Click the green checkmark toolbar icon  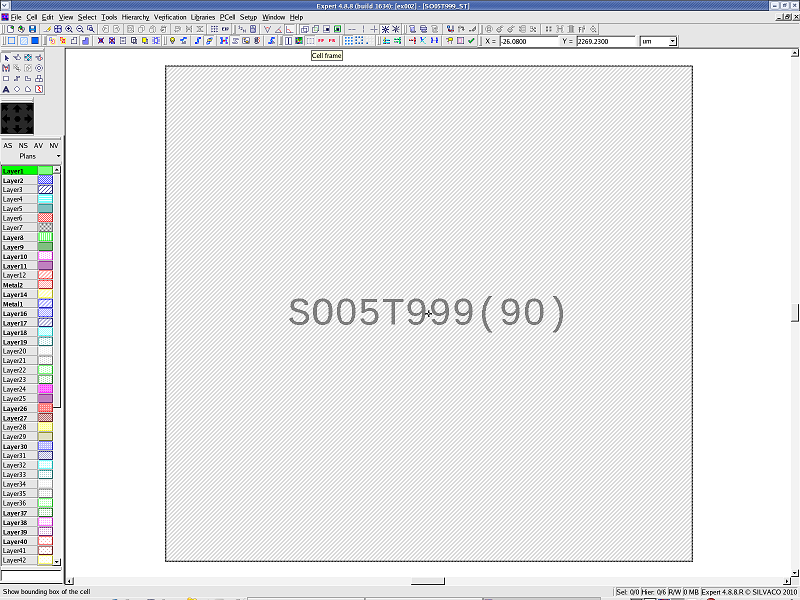point(471,41)
